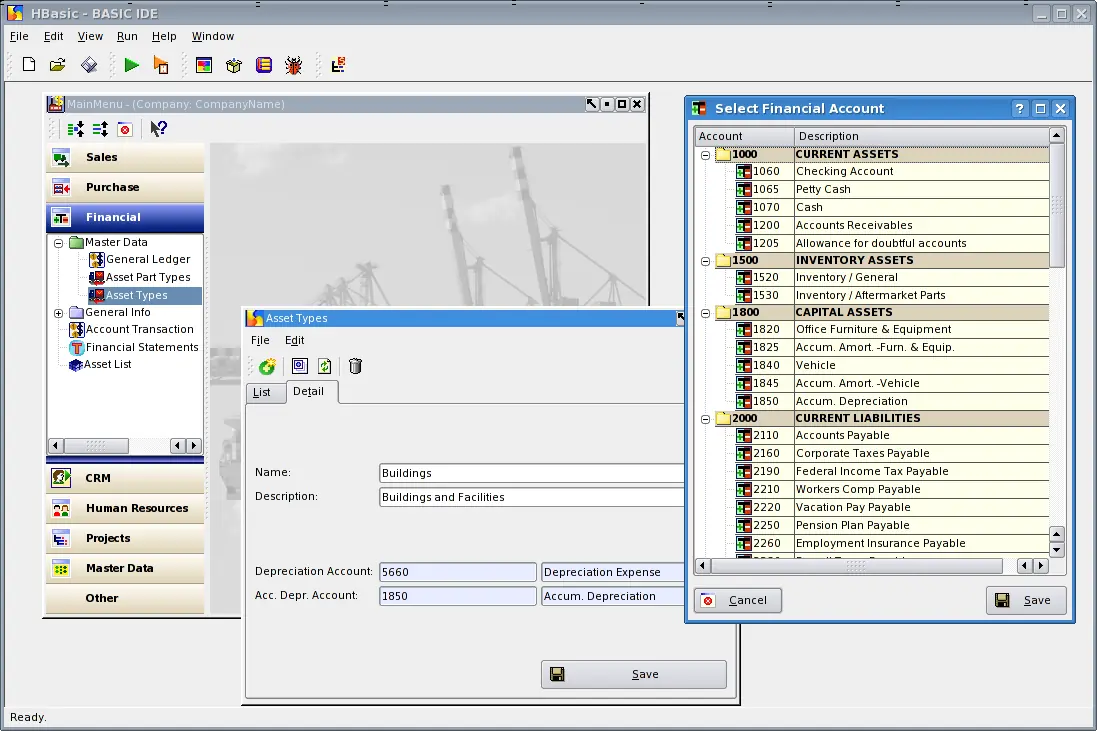This screenshot has height=731, width=1097.
Task: Switch to the List tab
Action: 262,392
